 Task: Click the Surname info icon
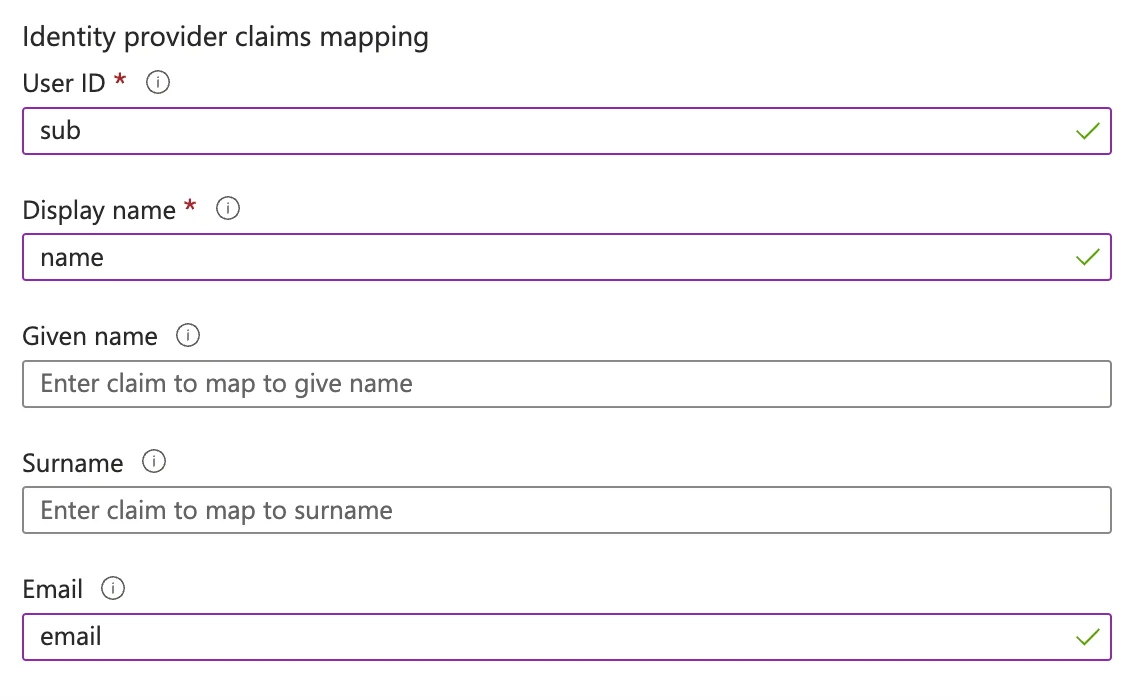tap(154, 462)
